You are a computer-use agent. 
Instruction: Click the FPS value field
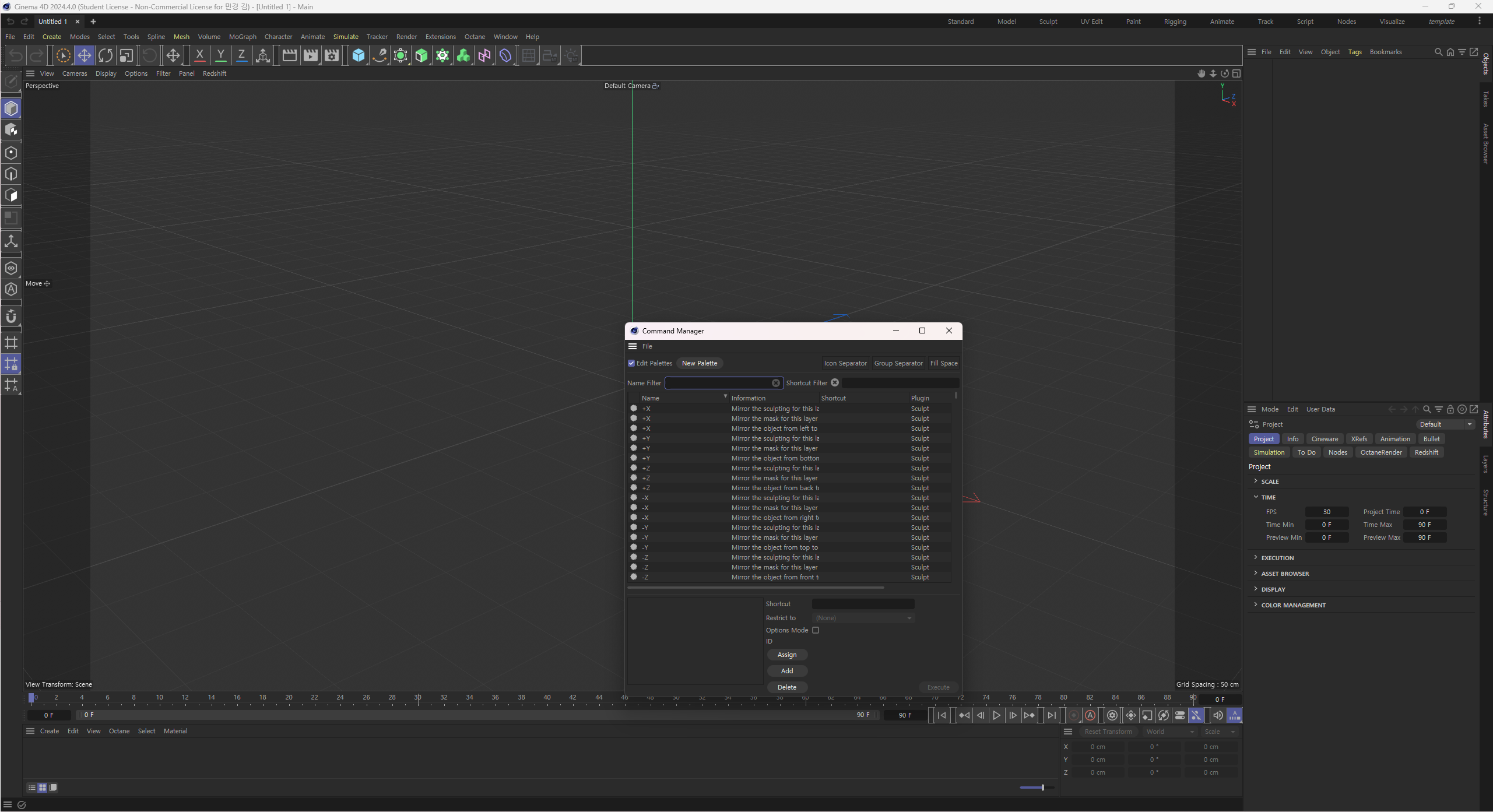coord(1326,512)
